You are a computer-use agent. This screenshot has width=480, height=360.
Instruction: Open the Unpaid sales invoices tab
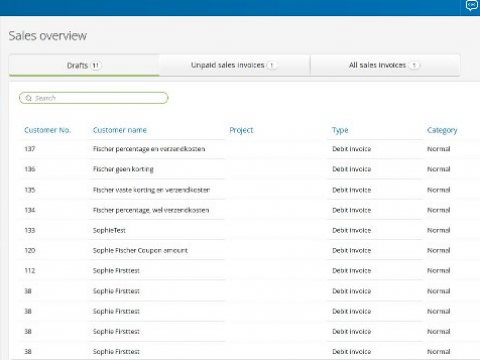(235, 65)
